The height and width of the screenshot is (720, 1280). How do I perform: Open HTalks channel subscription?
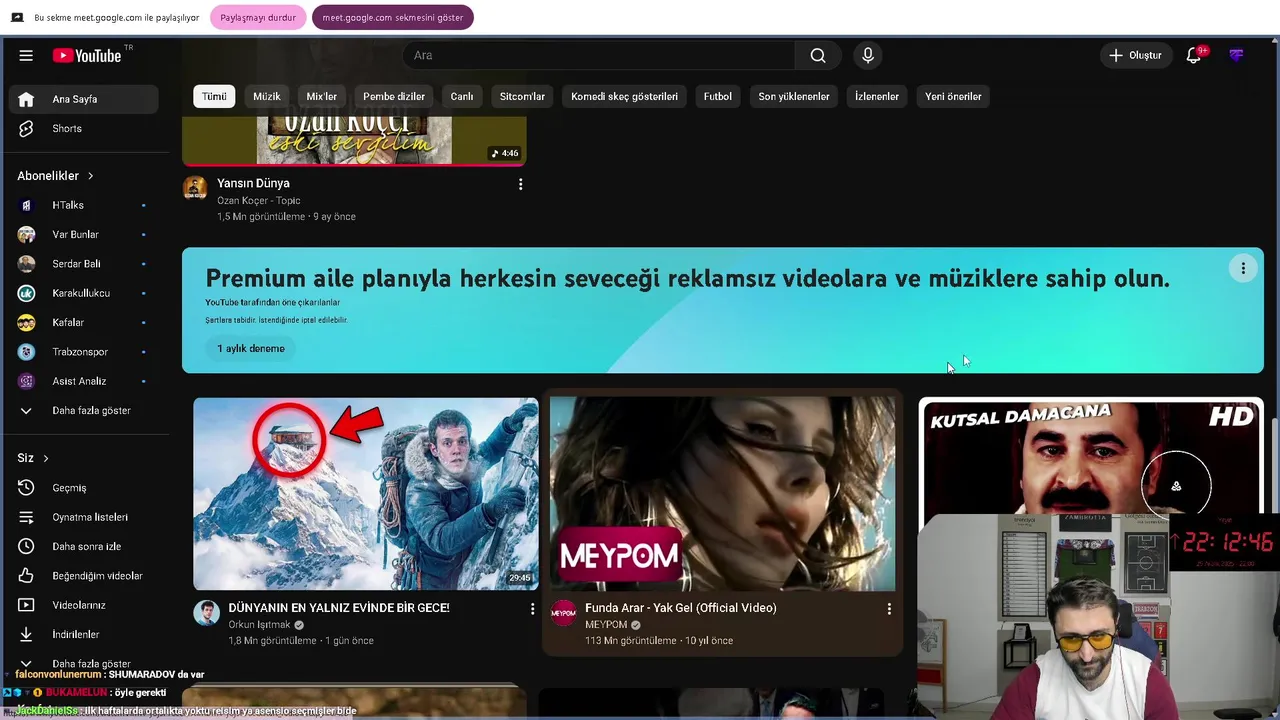point(84,205)
